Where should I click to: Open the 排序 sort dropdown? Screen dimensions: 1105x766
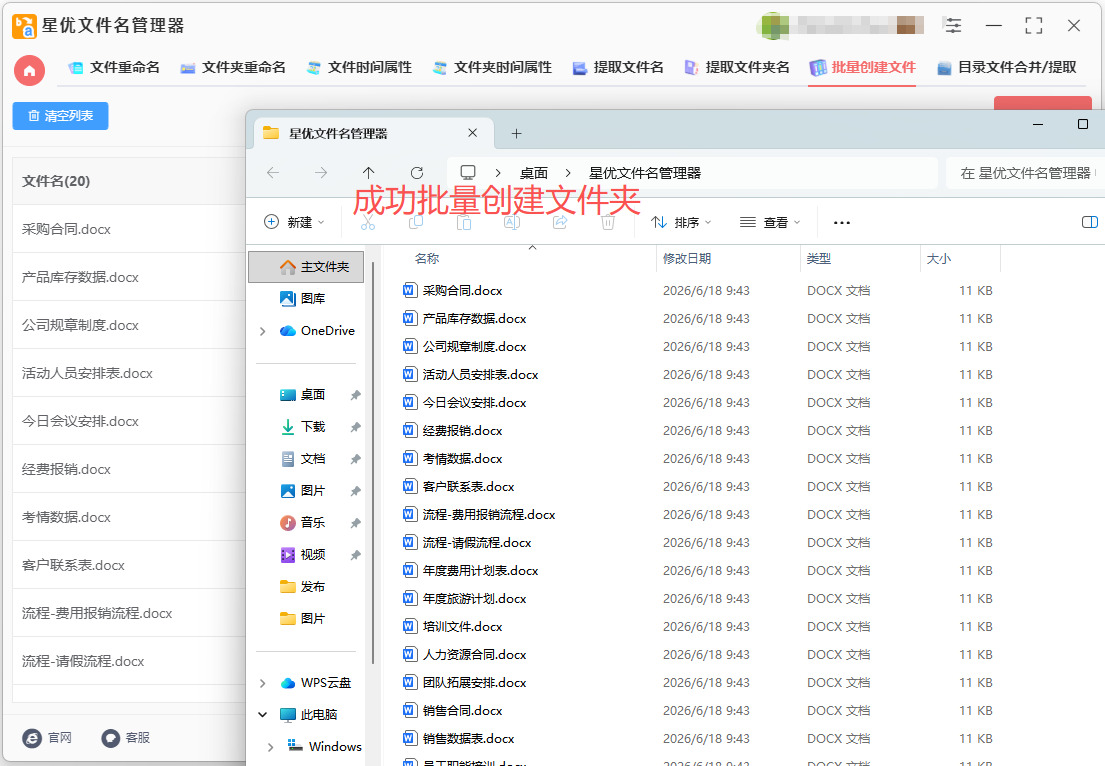coord(681,223)
